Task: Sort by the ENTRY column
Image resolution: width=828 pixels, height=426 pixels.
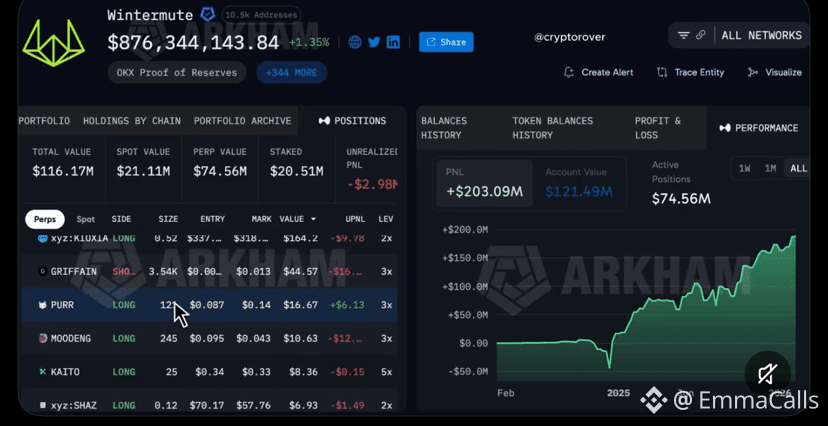Action: (212, 219)
